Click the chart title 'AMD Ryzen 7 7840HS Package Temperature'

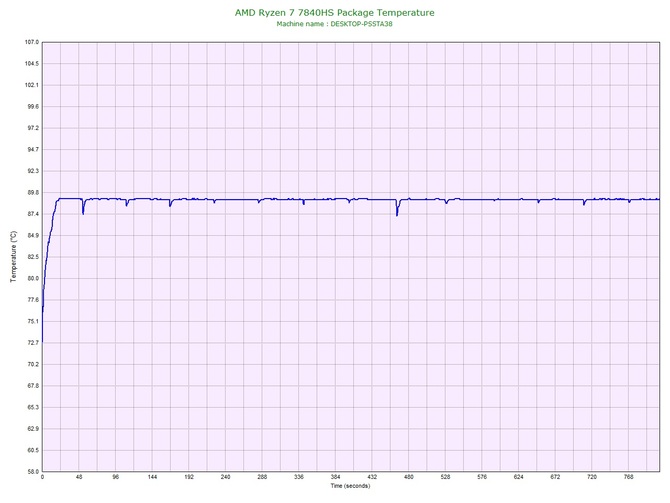(x=335, y=13)
